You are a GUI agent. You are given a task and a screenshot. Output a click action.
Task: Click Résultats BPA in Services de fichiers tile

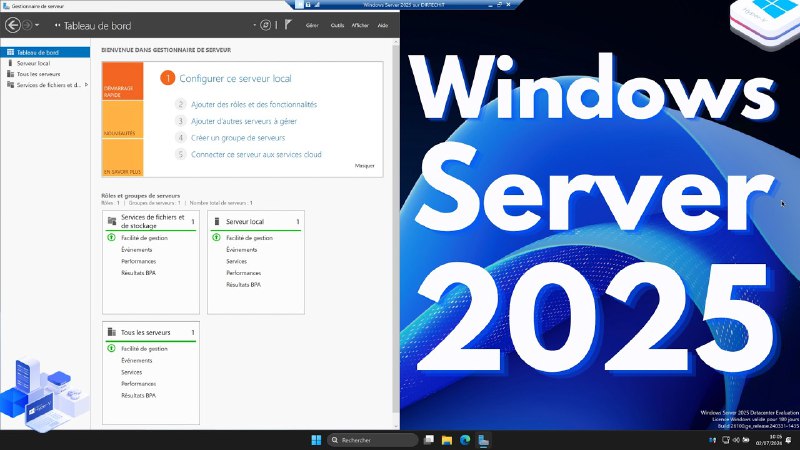(138, 273)
